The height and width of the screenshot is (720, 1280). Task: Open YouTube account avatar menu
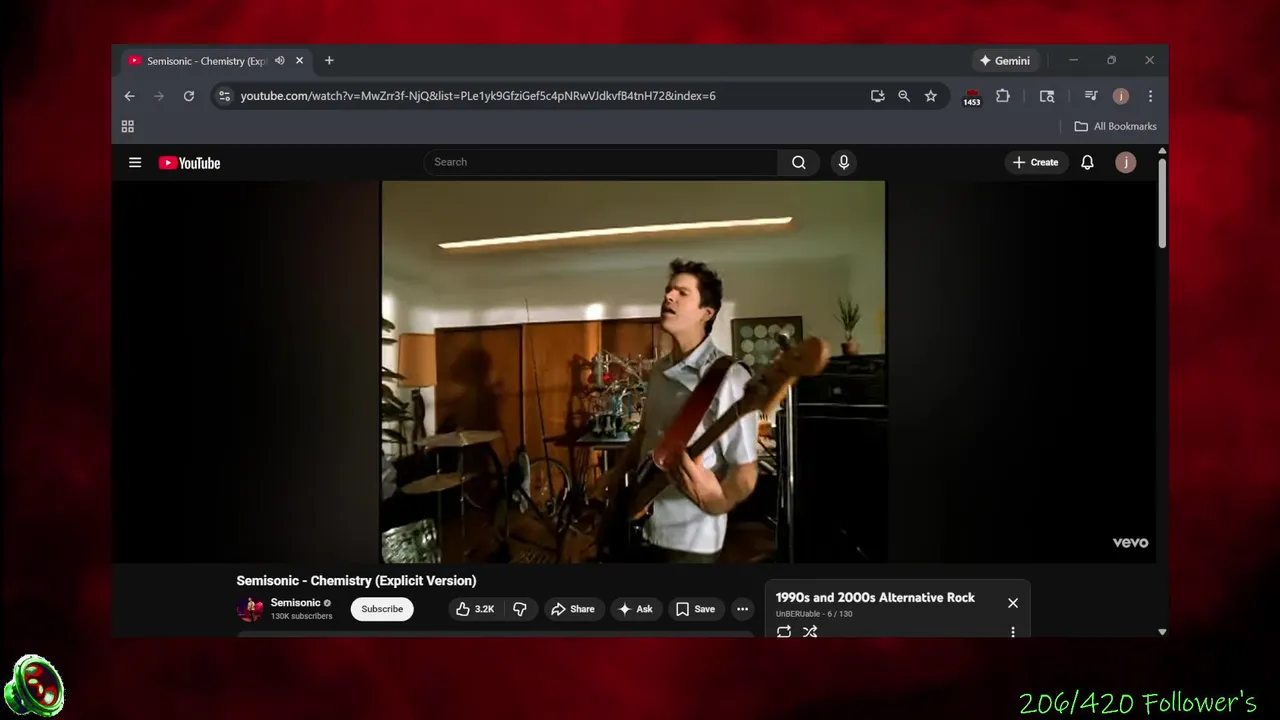tap(1126, 162)
